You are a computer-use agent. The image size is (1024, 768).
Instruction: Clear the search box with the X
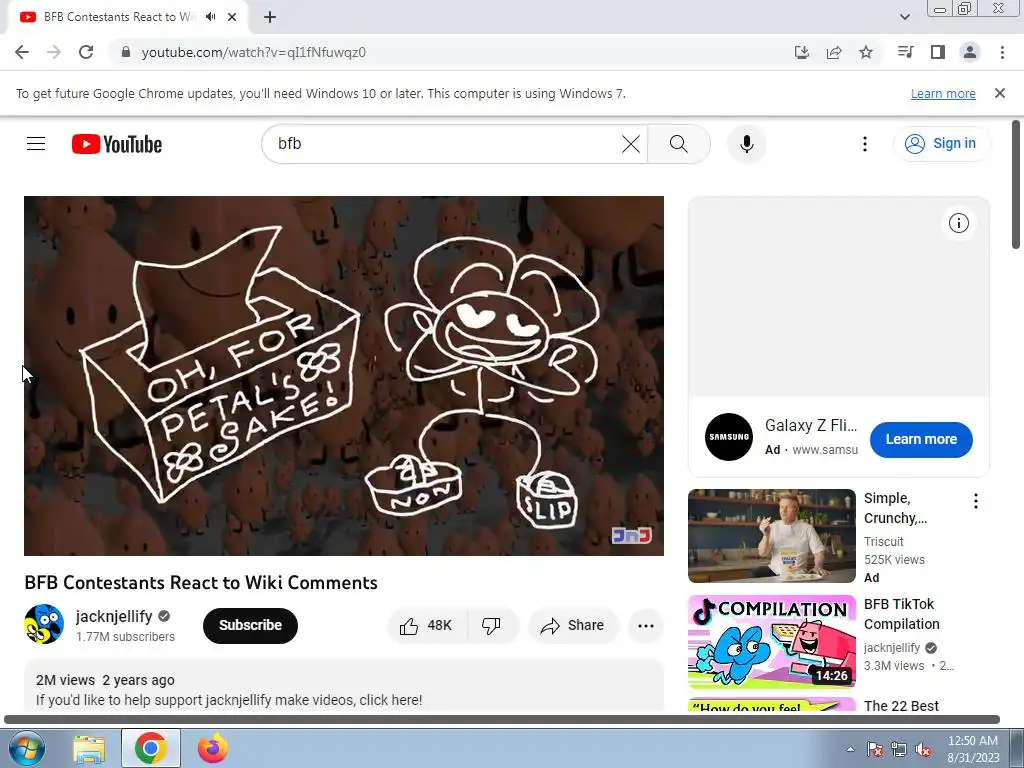pyautogui.click(x=631, y=144)
